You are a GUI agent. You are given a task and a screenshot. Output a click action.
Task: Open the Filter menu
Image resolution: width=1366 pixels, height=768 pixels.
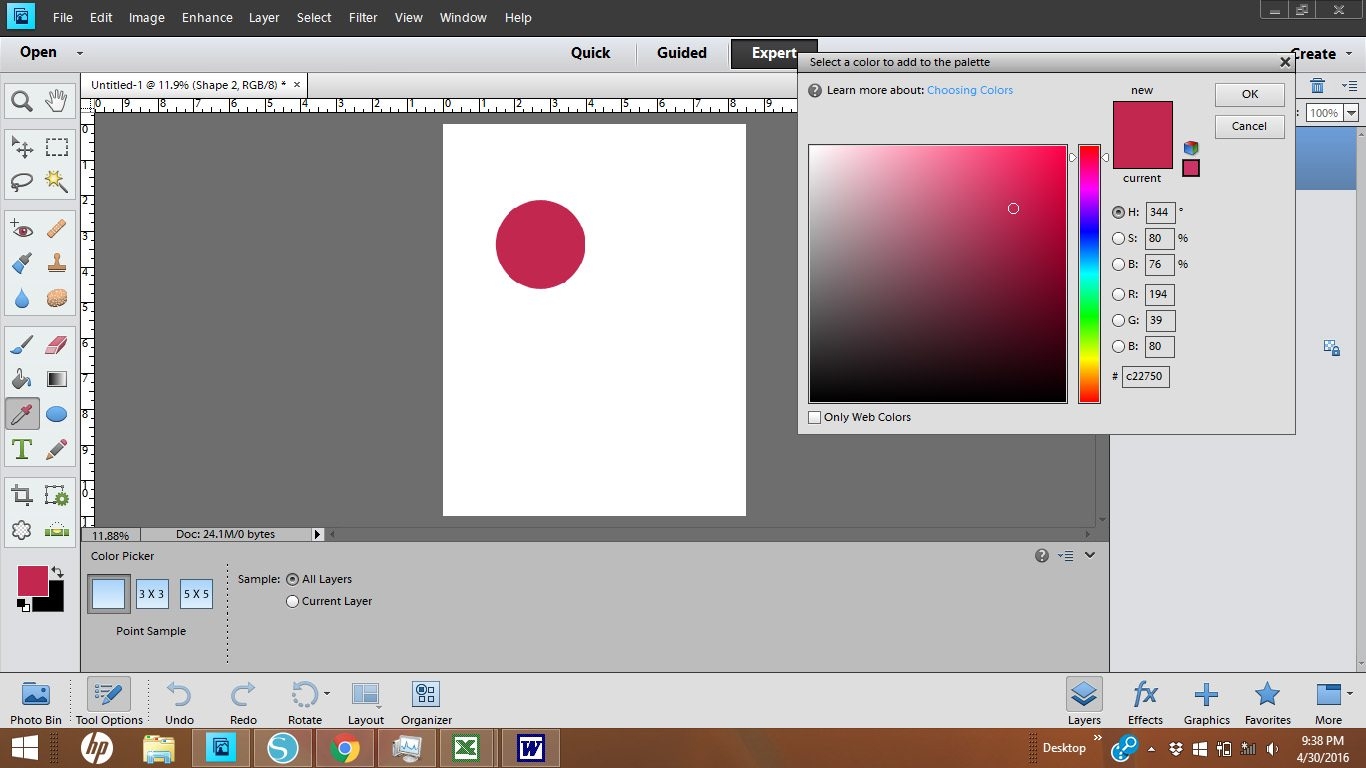[363, 18]
